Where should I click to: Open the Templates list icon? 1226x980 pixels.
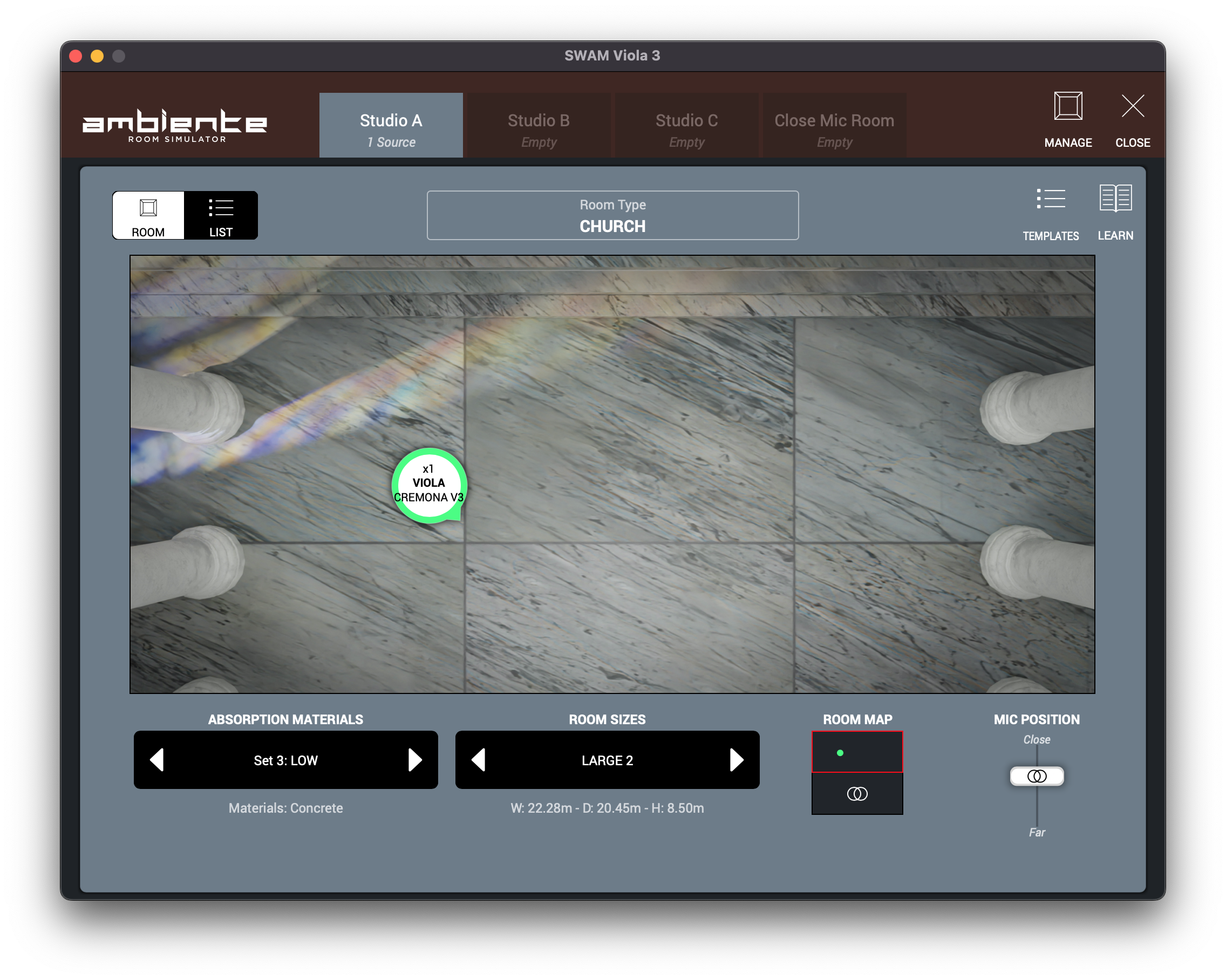(x=1050, y=200)
